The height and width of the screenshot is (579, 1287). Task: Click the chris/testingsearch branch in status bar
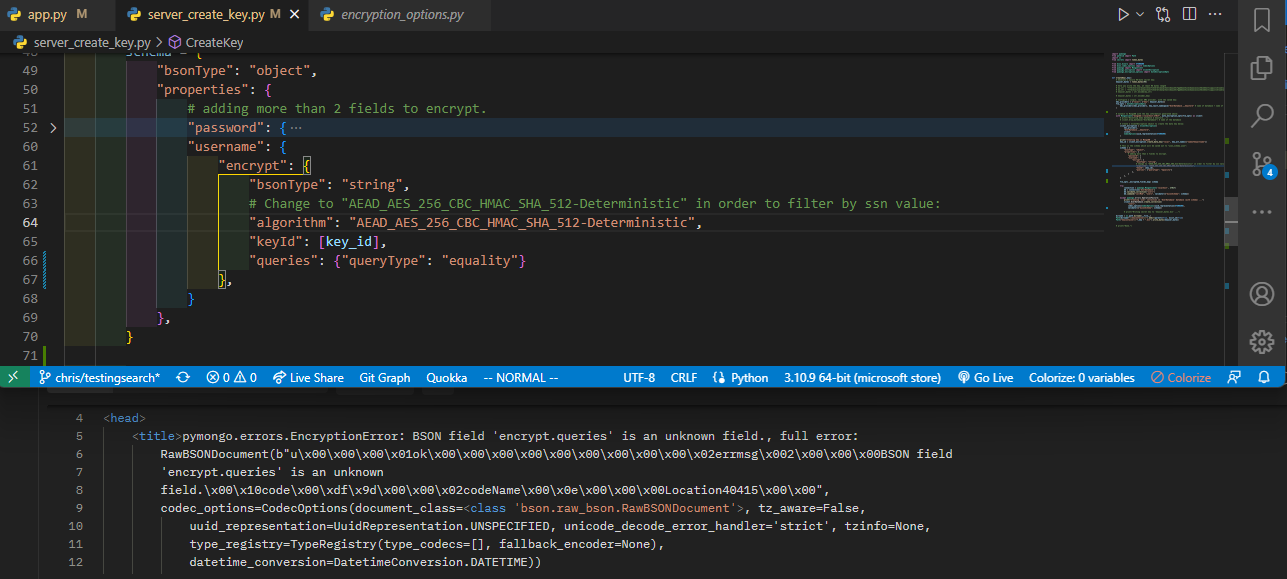(x=98, y=378)
